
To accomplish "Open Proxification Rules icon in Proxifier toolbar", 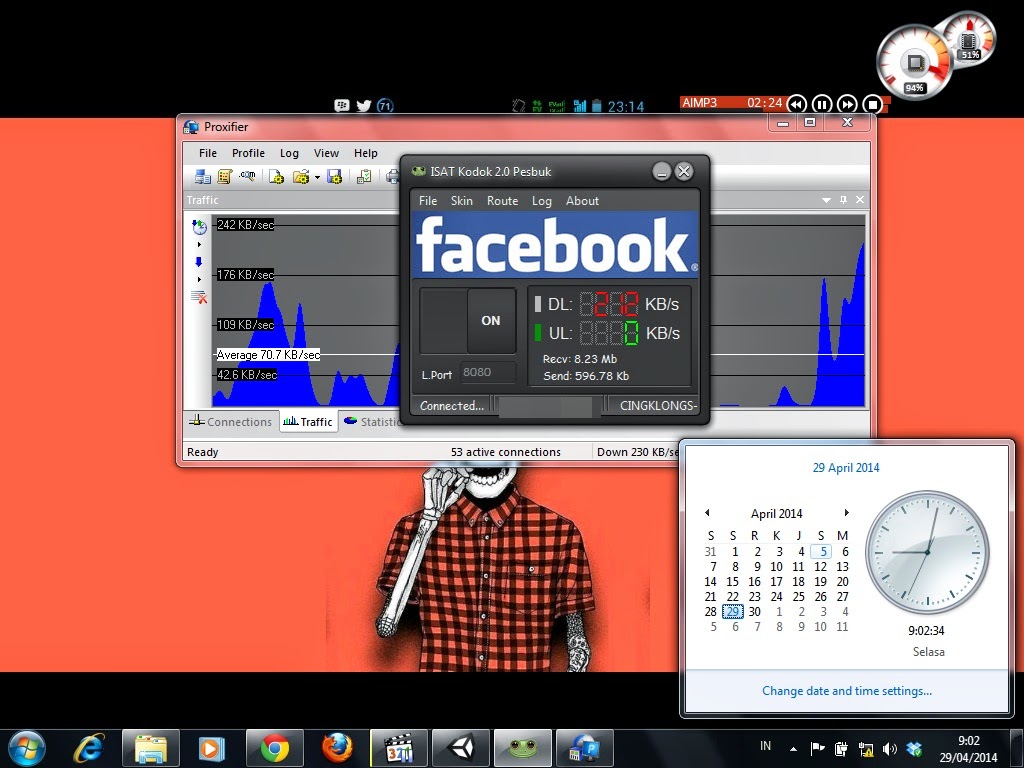I will (225, 176).
